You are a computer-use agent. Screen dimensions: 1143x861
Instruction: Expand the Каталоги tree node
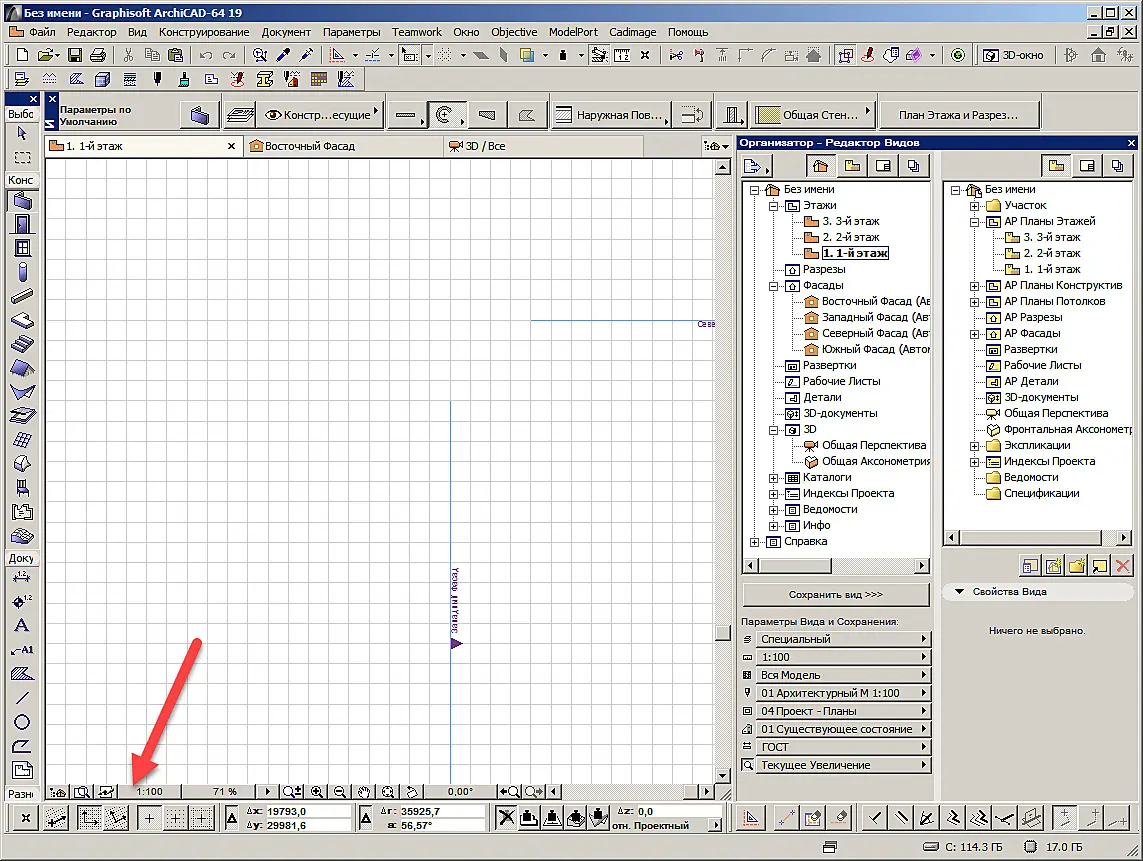[x=773, y=478]
